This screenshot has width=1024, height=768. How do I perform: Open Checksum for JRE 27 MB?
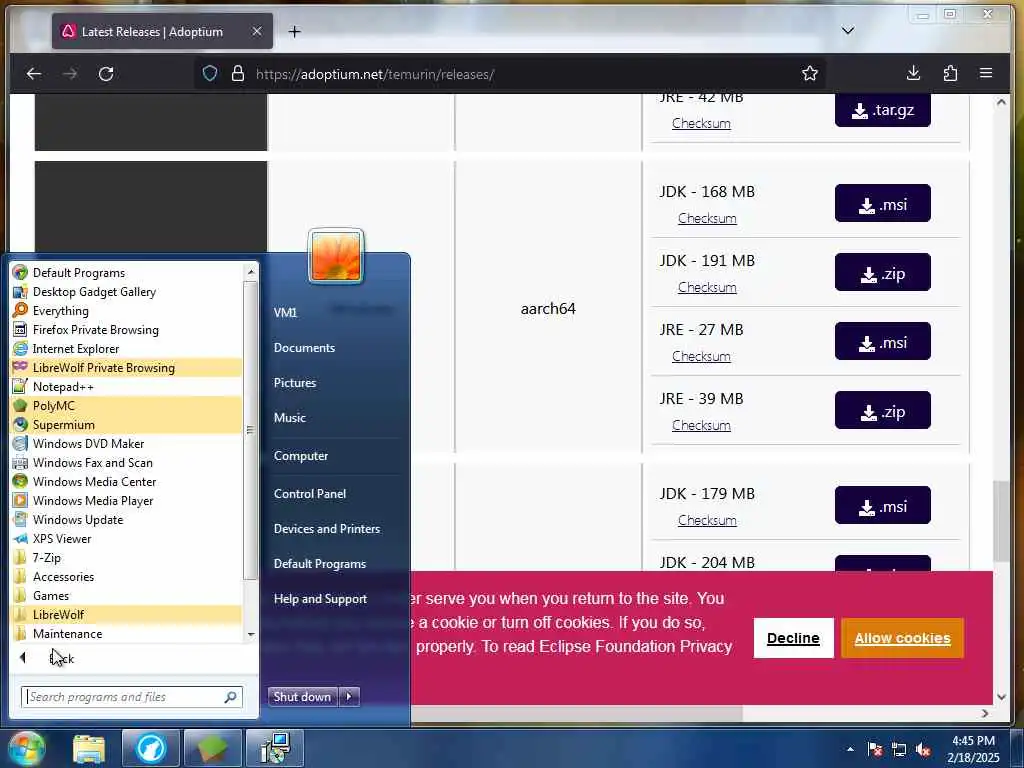(x=701, y=356)
